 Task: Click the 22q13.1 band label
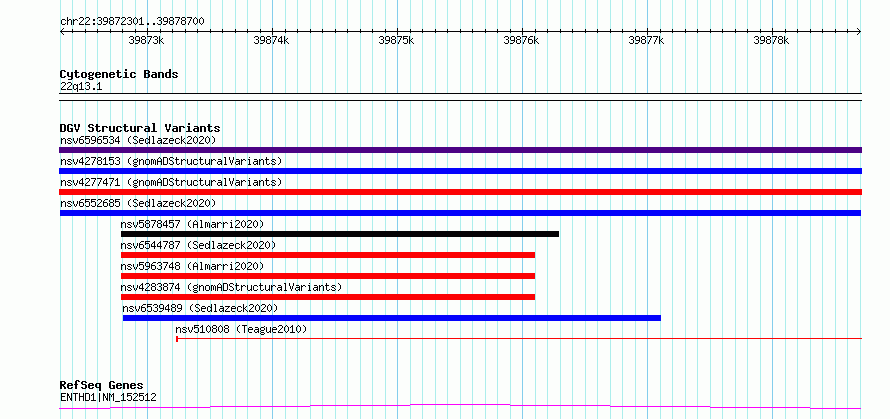pyautogui.click(x=81, y=87)
